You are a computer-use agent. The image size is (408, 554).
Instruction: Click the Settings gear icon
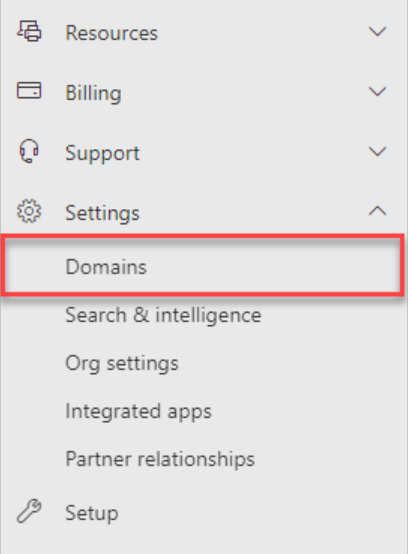[x=29, y=211]
